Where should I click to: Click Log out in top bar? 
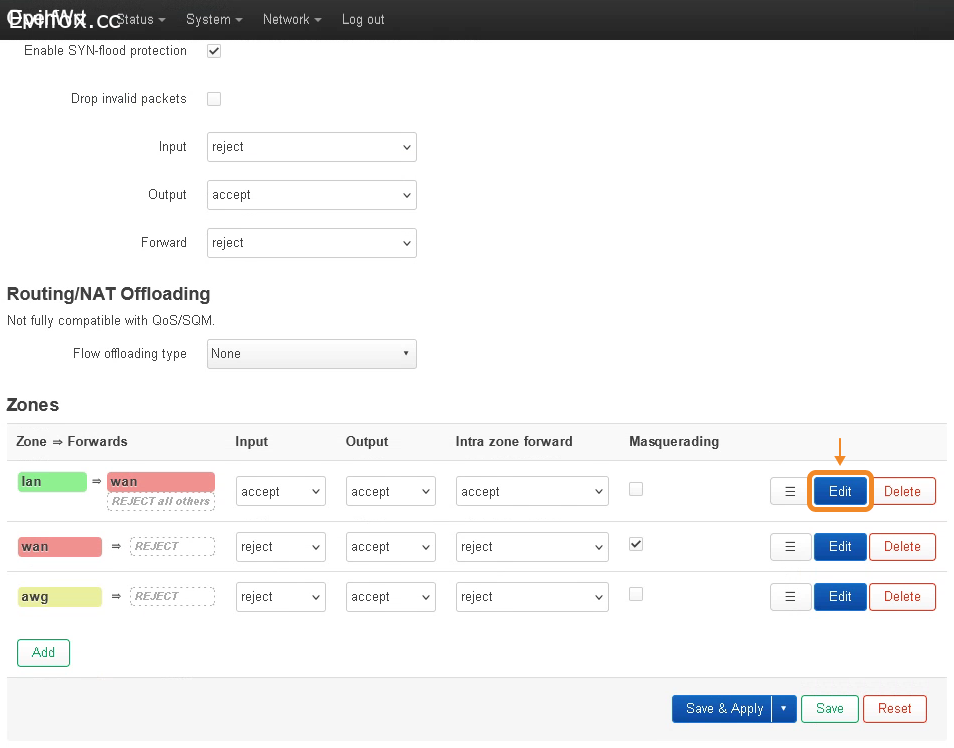pyautogui.click(x=363, y=20)
